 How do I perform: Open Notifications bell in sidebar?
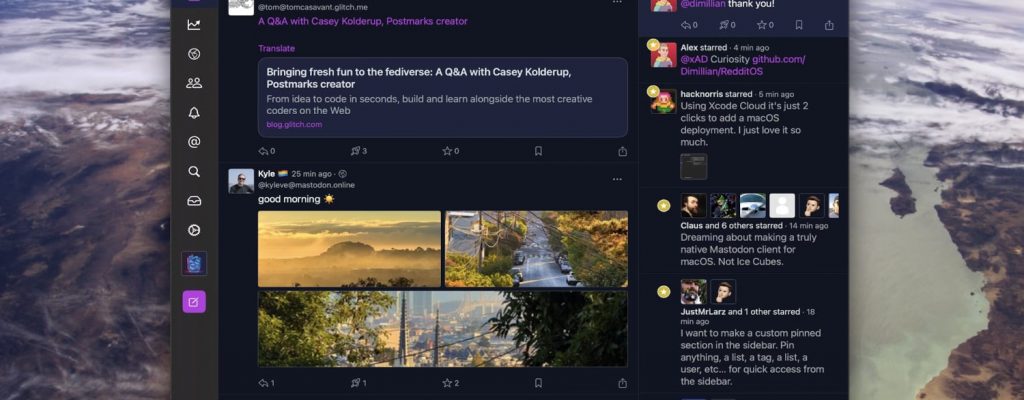click(x=194, y=113)
